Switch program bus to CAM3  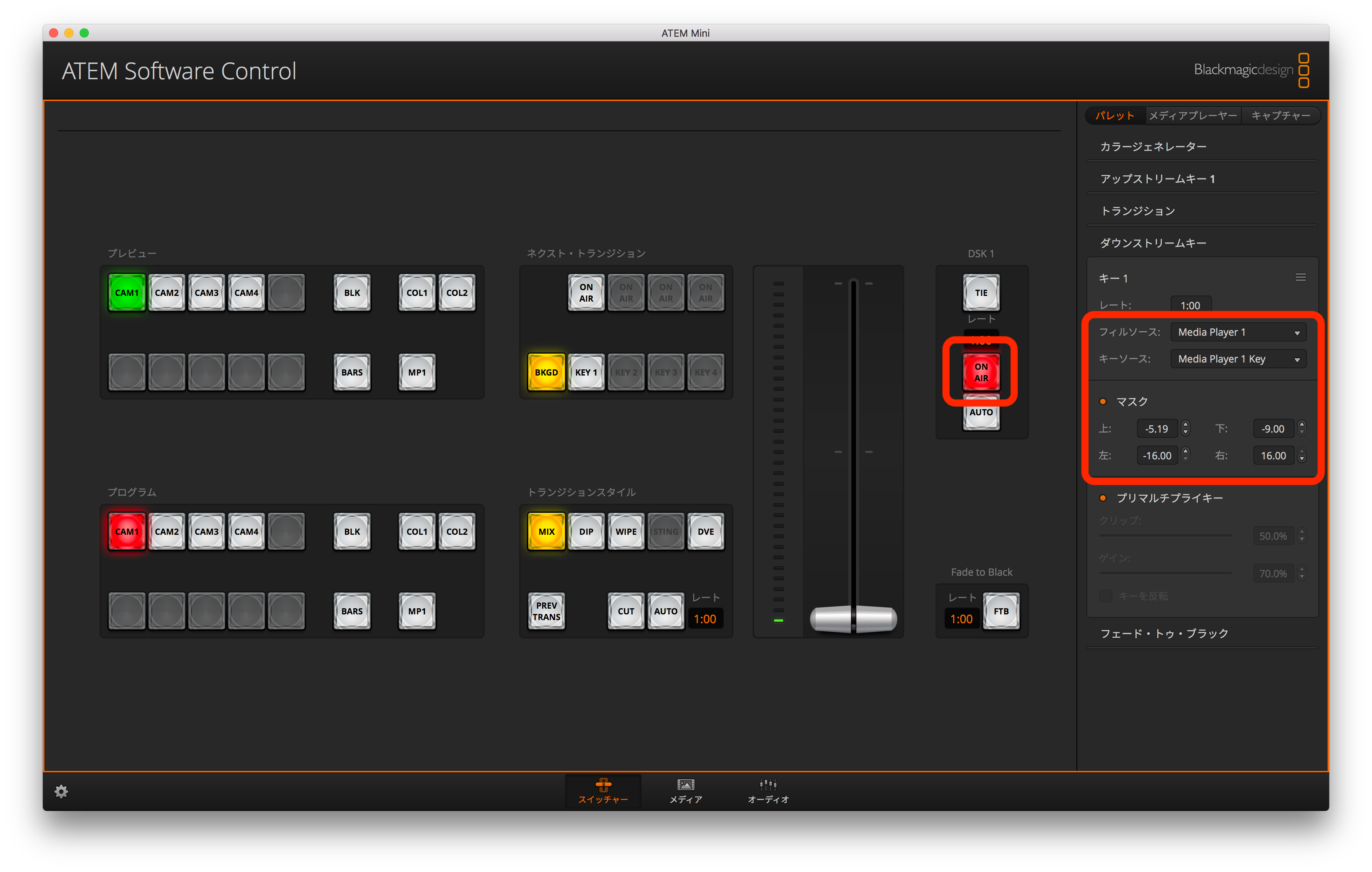point(206,531)
